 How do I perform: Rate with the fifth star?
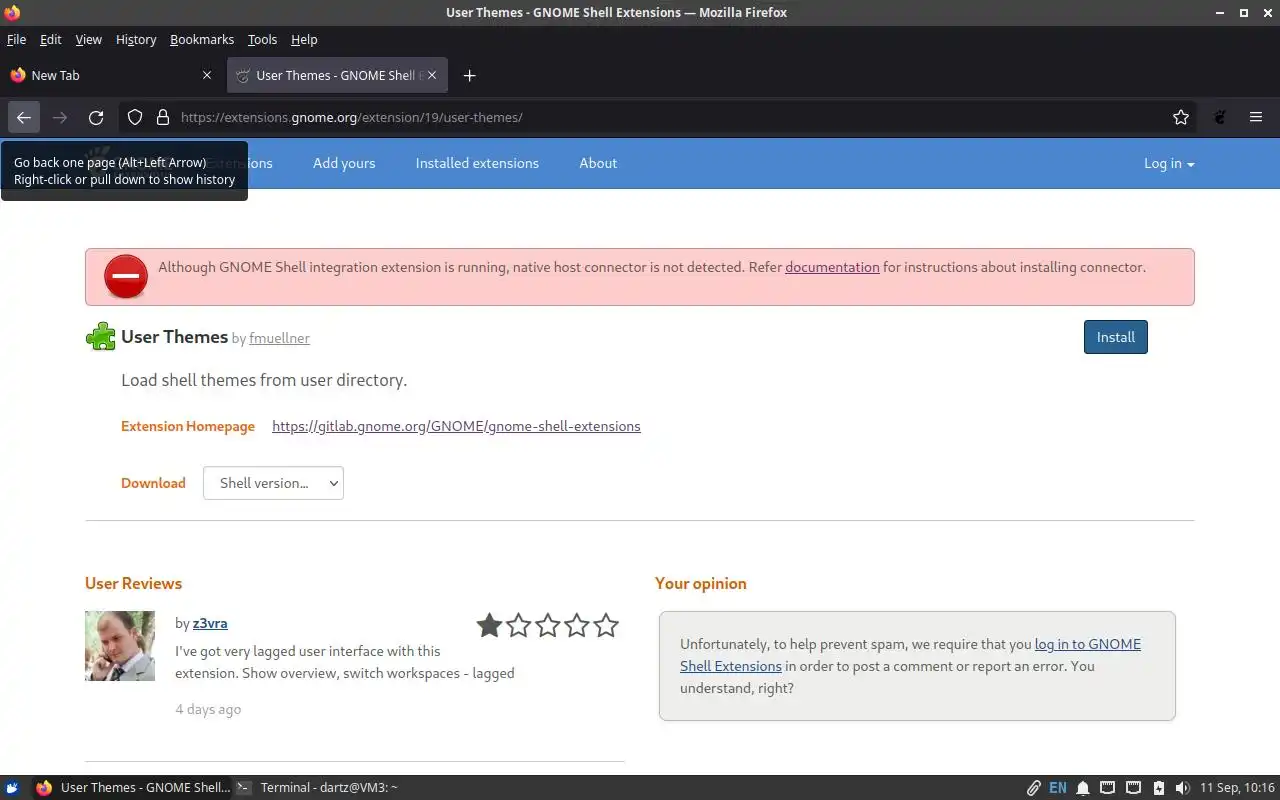(606, 626)
